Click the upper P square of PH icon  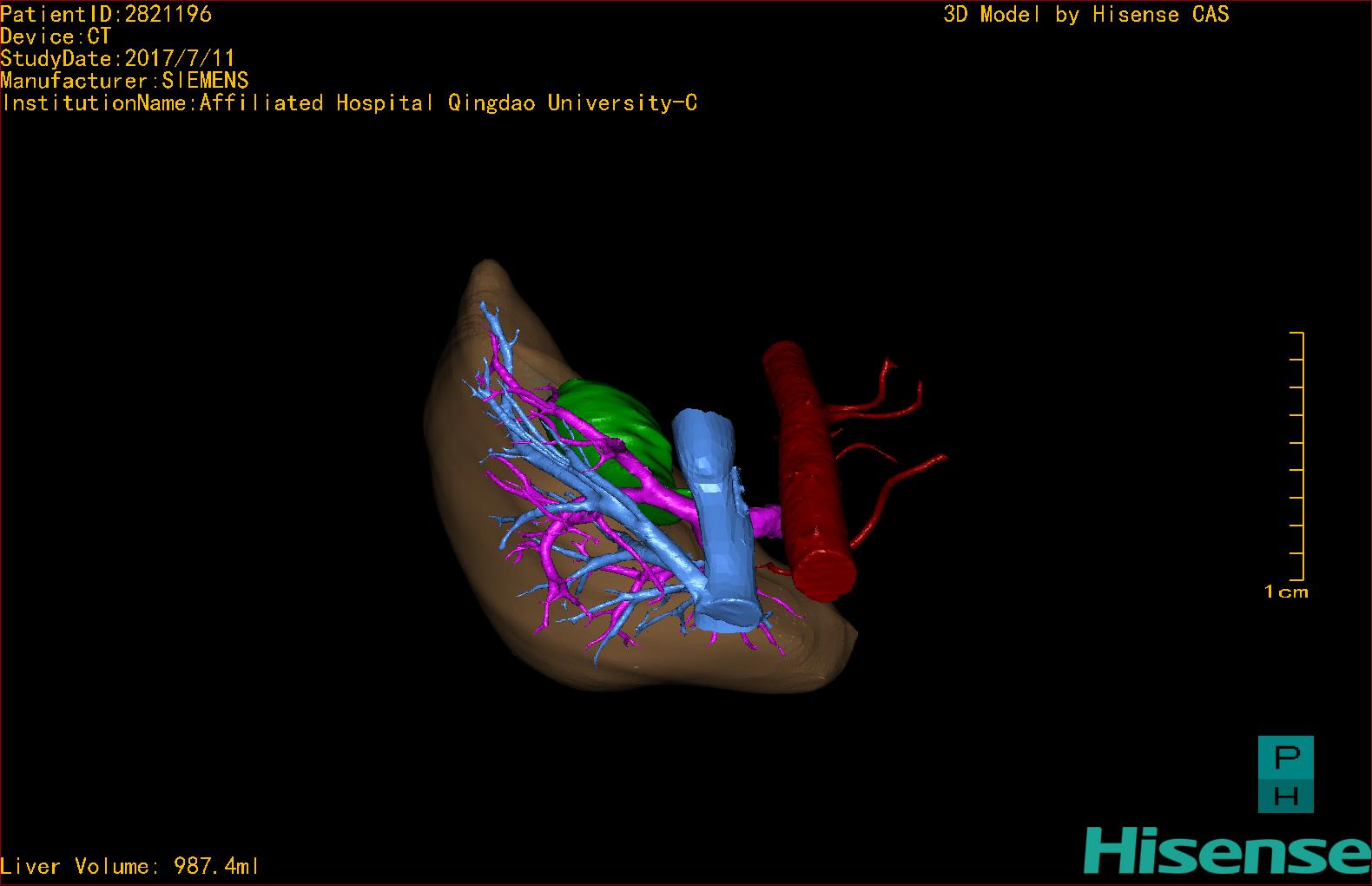coord(1286,757)
